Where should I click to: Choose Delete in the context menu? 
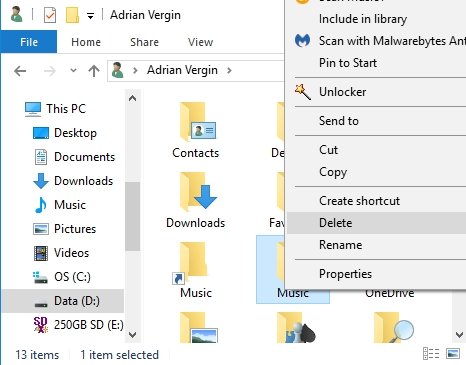tap(377, 223)
